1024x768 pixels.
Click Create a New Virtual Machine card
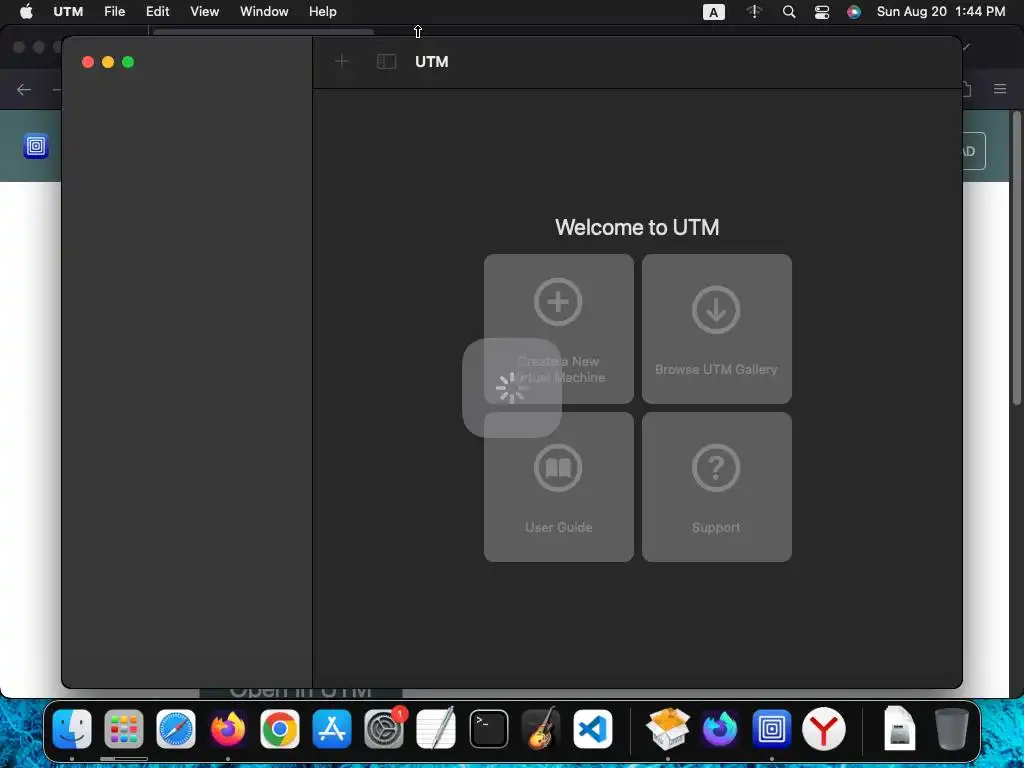click(558, 328)
